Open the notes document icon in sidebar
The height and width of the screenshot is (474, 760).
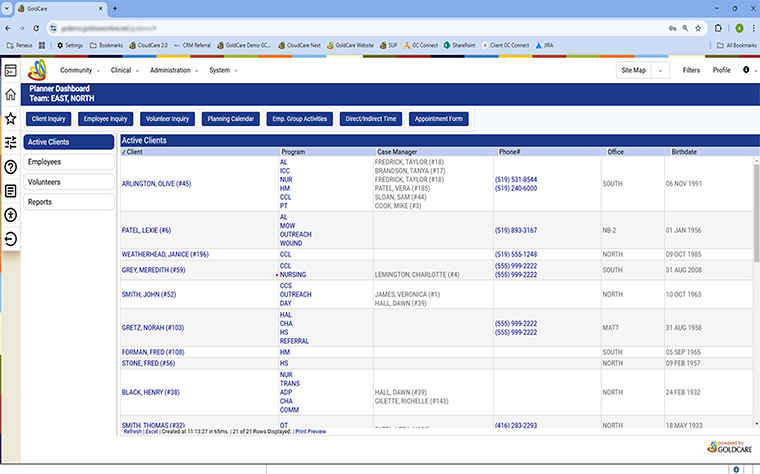(11, 191)
